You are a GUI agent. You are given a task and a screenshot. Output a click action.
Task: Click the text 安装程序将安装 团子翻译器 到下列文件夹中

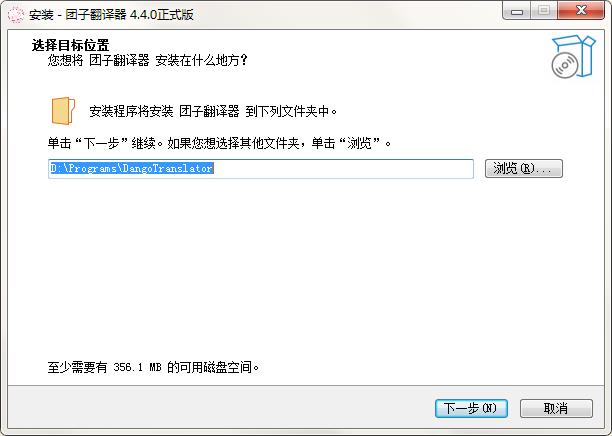[213, 111]
